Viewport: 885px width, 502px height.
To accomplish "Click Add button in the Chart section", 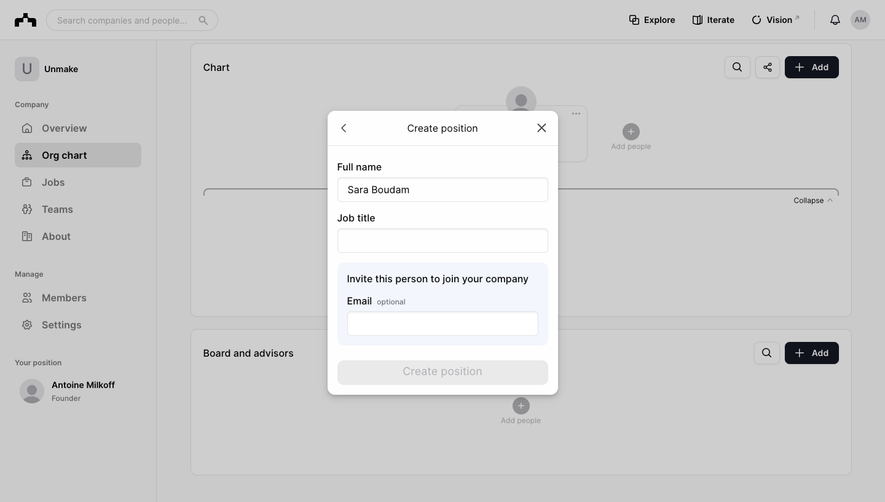I will click(x=812, y=67).
